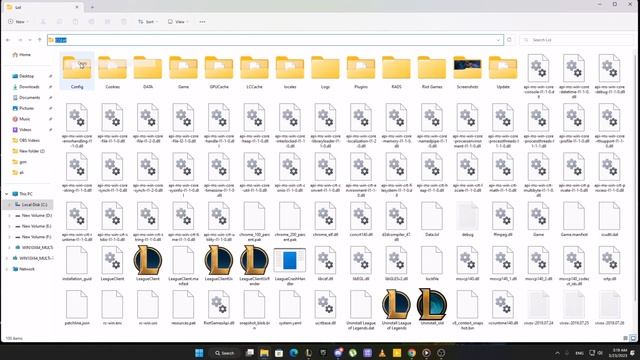Screen dimensions: 640x360
Task: Select the RADS folder
Action: pyautogui.click(x=396, y=72)
